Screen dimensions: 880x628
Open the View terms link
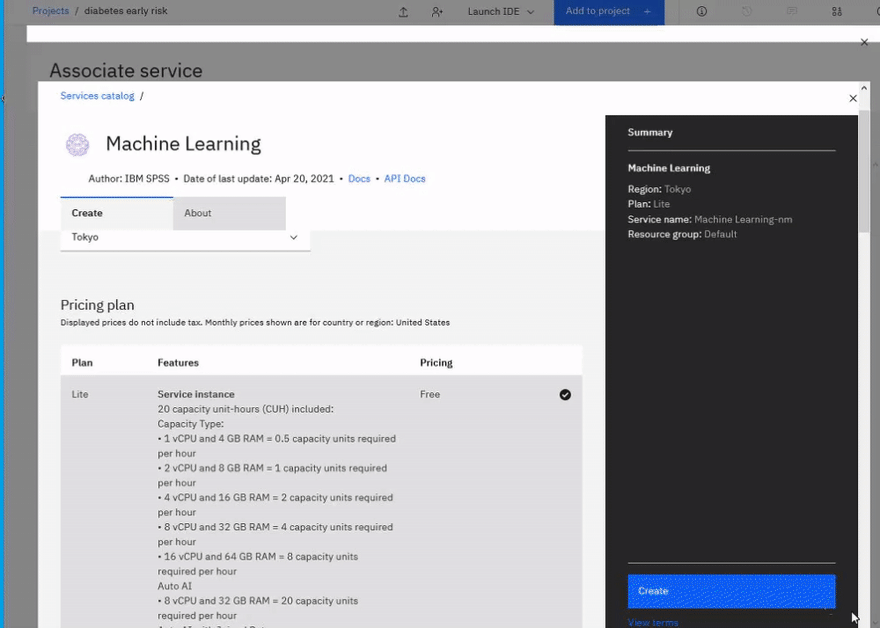point(653,622)
